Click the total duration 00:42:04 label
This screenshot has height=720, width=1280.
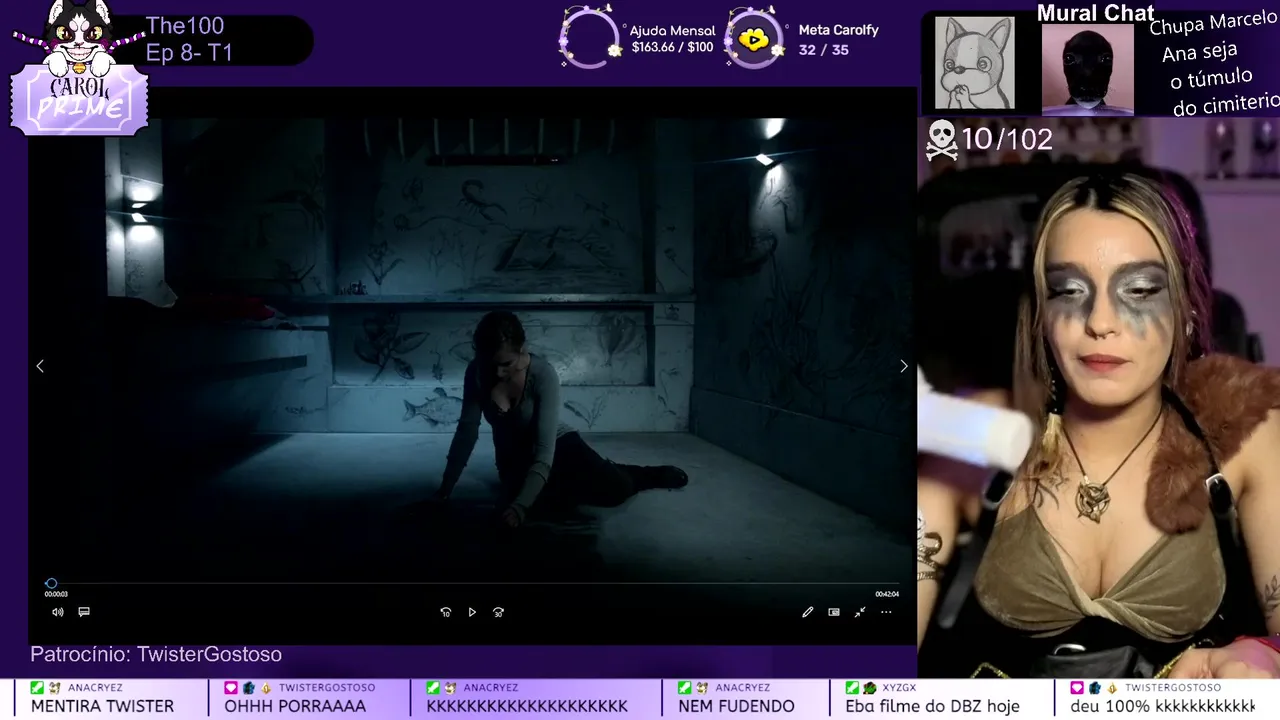click(887, 594)
